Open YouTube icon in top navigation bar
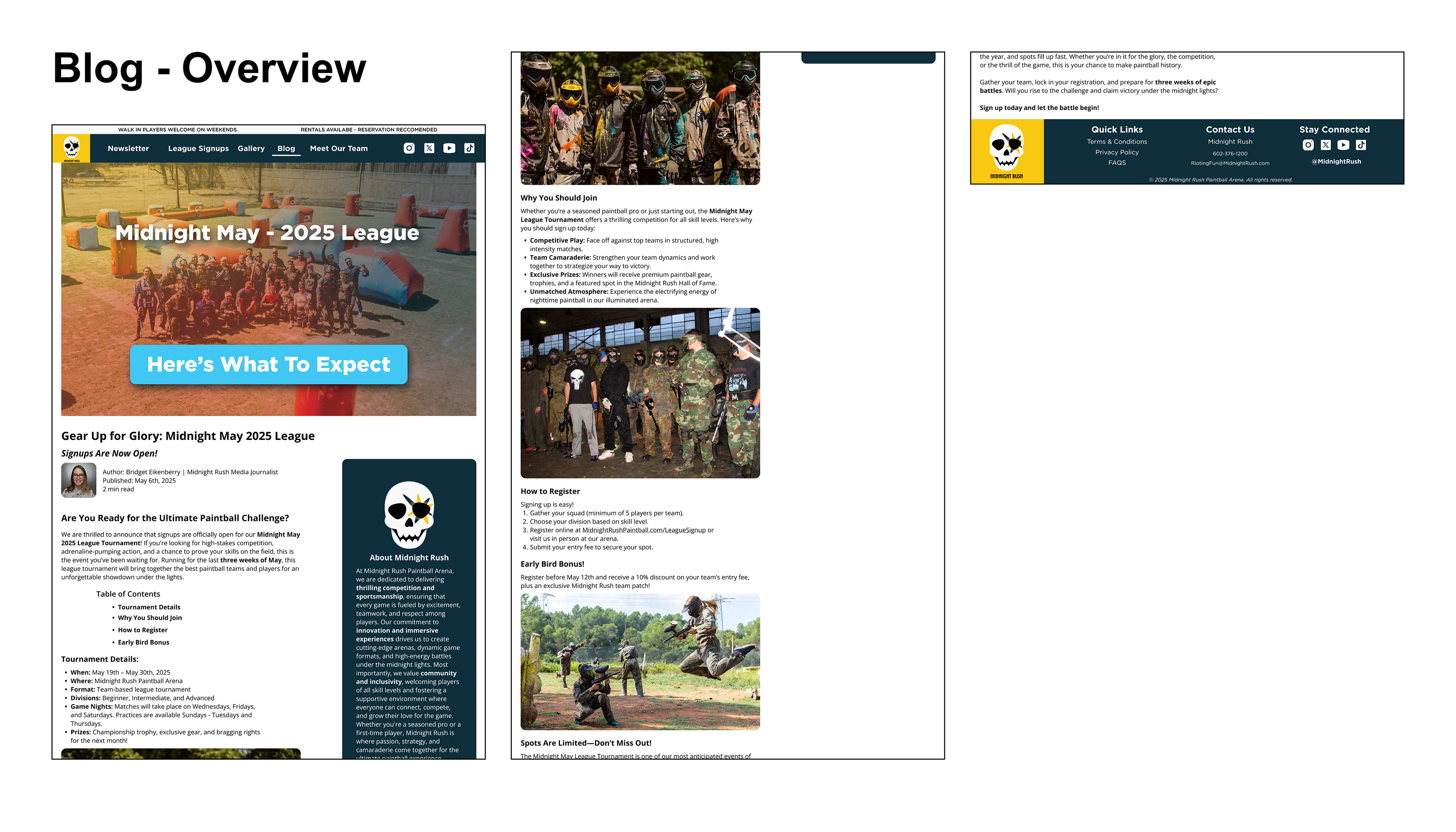This screenshot has height=832, width=1456. pos(449,148)
